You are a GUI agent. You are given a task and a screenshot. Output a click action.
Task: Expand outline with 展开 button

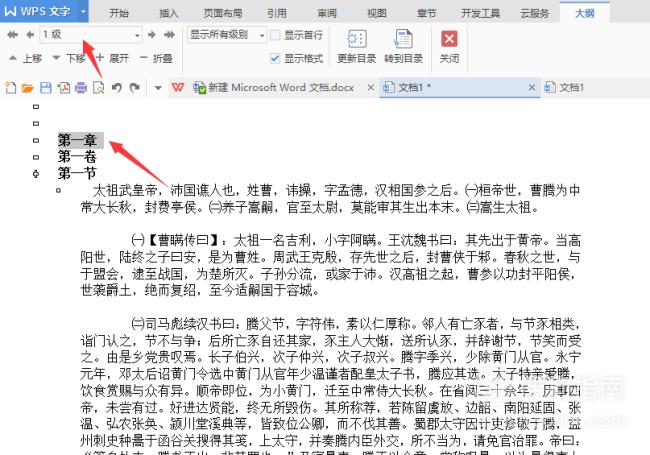click(112, 58)
